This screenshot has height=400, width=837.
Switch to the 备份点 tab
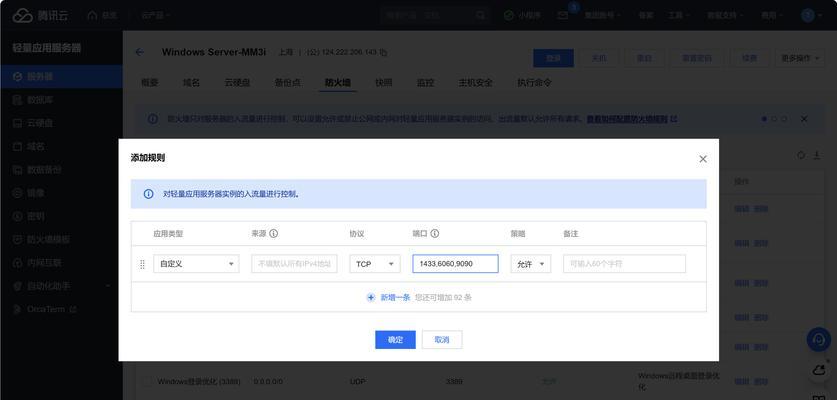tap(288, 83)
